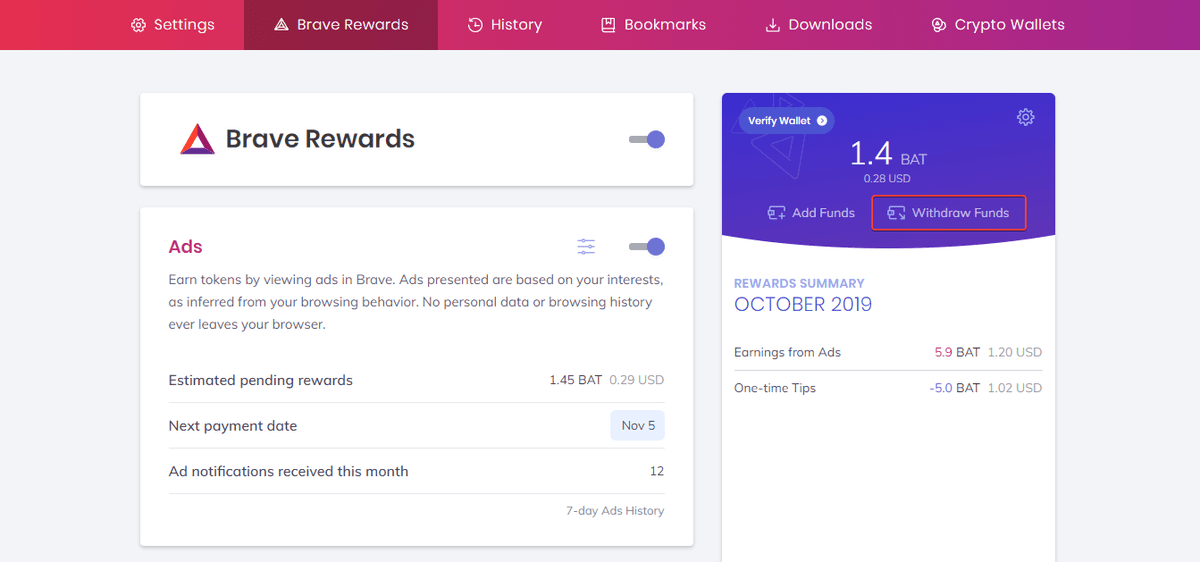Screen dimensions: 1200x562
Task: Switch to the Brave Rewards tab
Action: point(341,25)
